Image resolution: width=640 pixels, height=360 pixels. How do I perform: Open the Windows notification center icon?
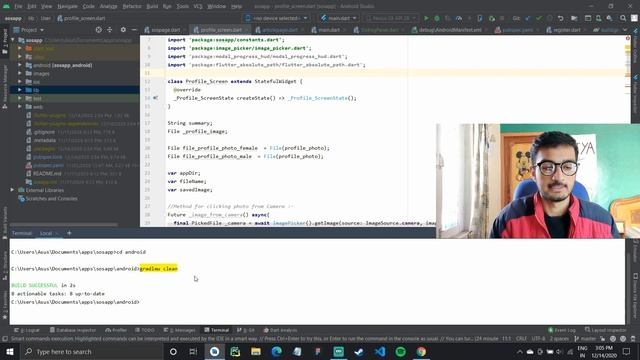tap(627, 351)
